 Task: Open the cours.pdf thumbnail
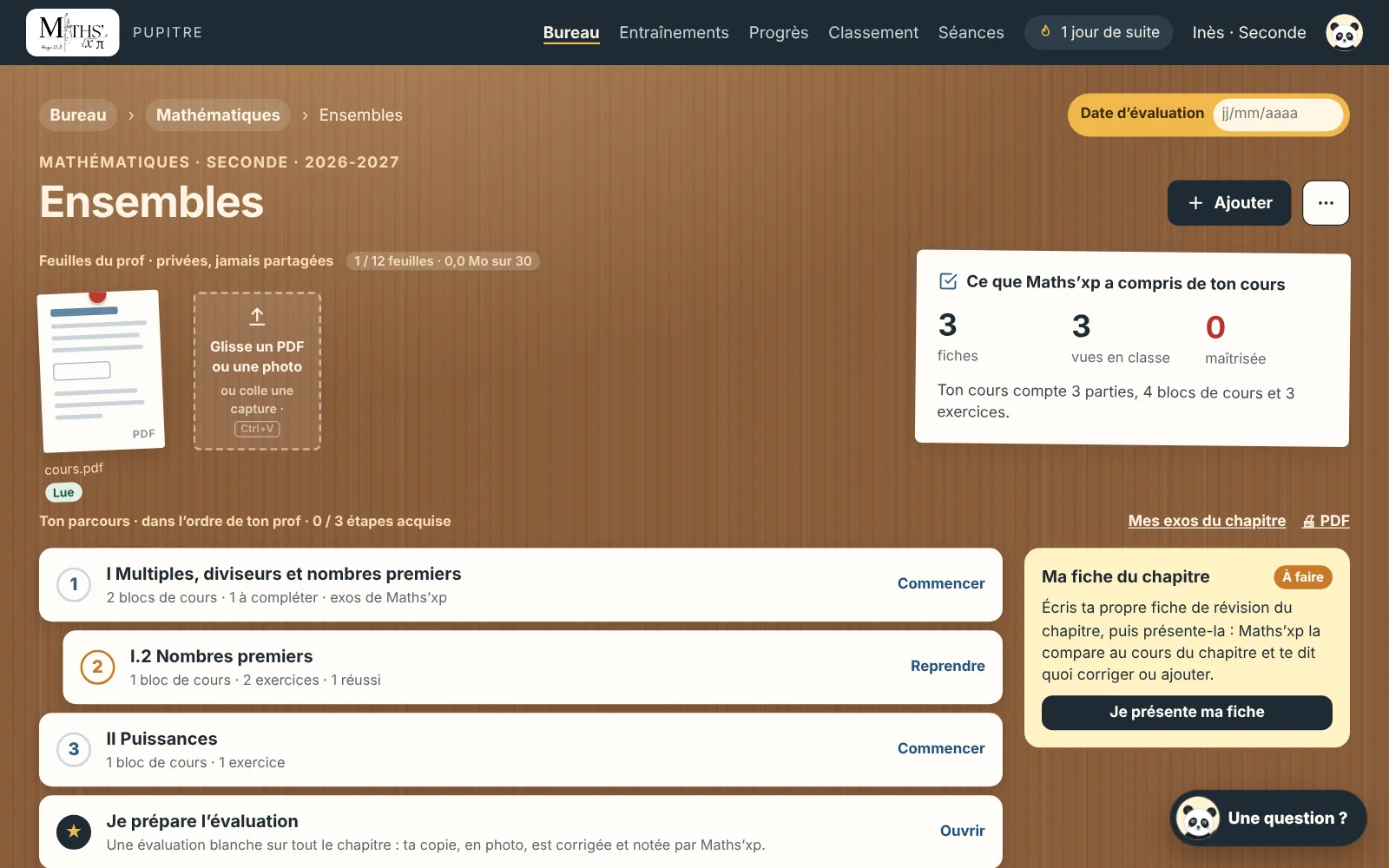(101, 372)
